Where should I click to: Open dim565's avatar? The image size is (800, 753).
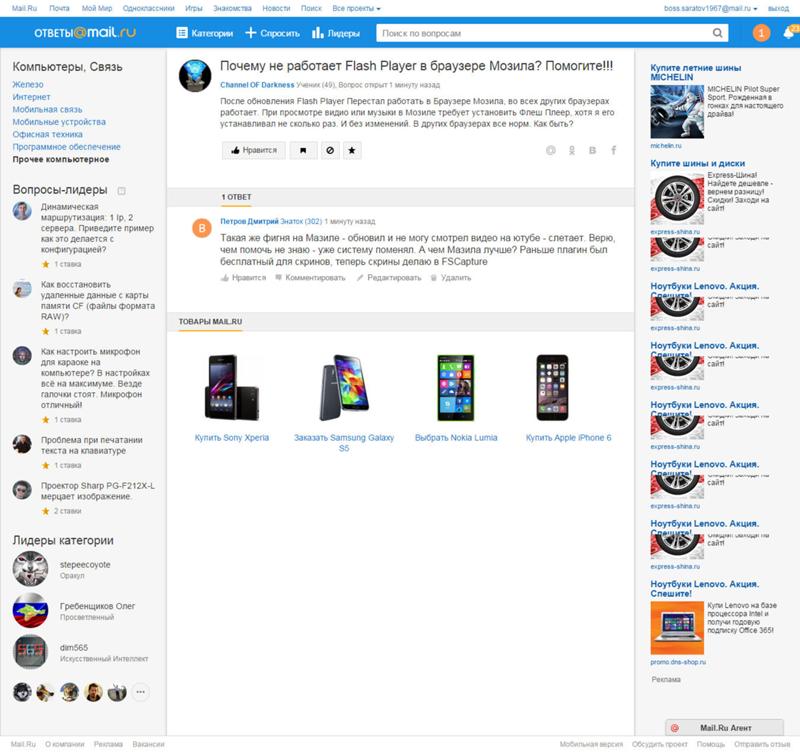[x=31, y=652]
